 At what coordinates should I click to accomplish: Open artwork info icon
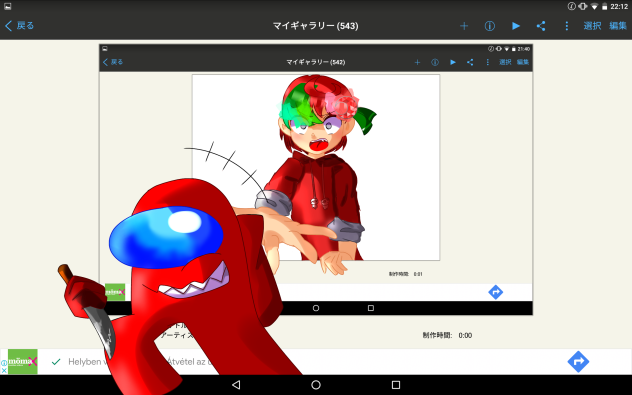tap(489, 26)
